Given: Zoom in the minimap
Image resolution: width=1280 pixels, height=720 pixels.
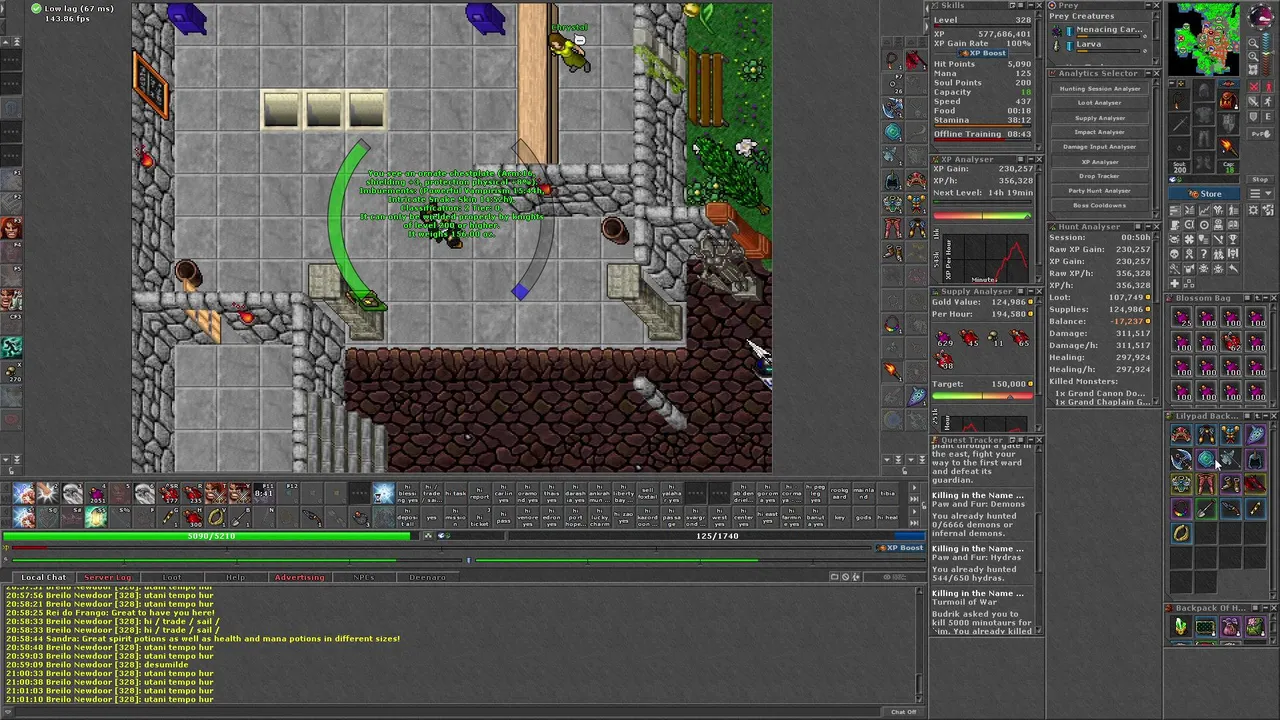Looking at the screenshot, I should coord(1254,57).
